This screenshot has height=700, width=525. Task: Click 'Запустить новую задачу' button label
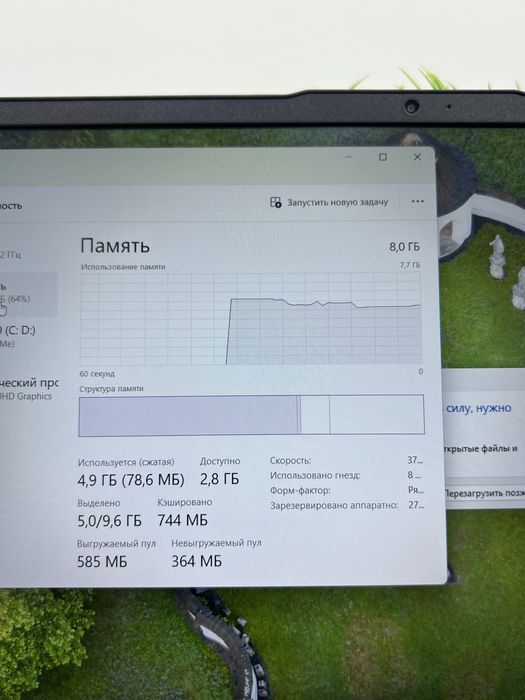[338, 202]
